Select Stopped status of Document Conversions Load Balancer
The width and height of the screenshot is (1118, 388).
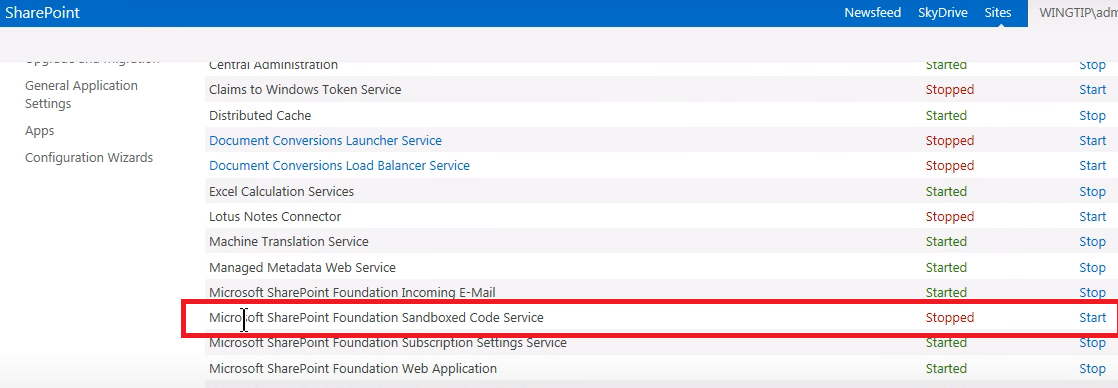(x=950, y=165)
